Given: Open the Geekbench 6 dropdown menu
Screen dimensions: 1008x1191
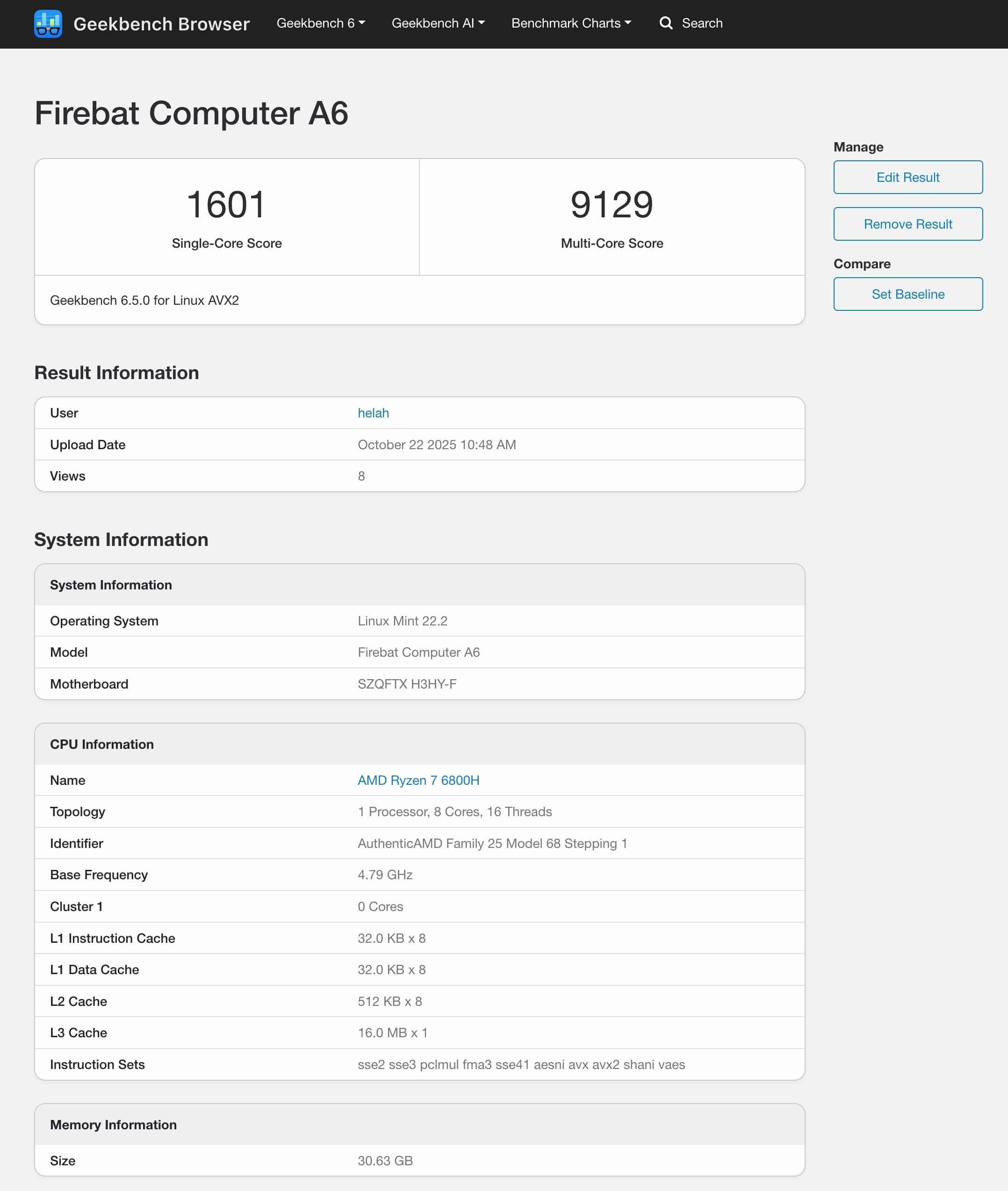Looking at the screenshot, I should click(321, 23).
